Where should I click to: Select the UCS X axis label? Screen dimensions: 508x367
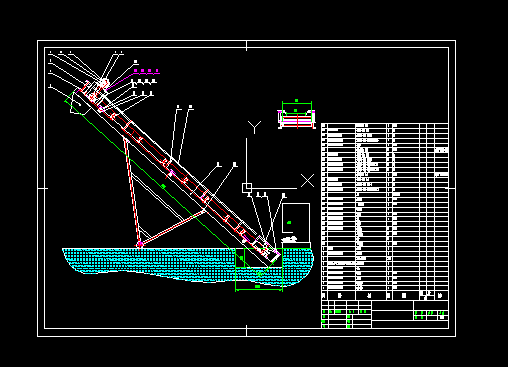tap(307, 181)
